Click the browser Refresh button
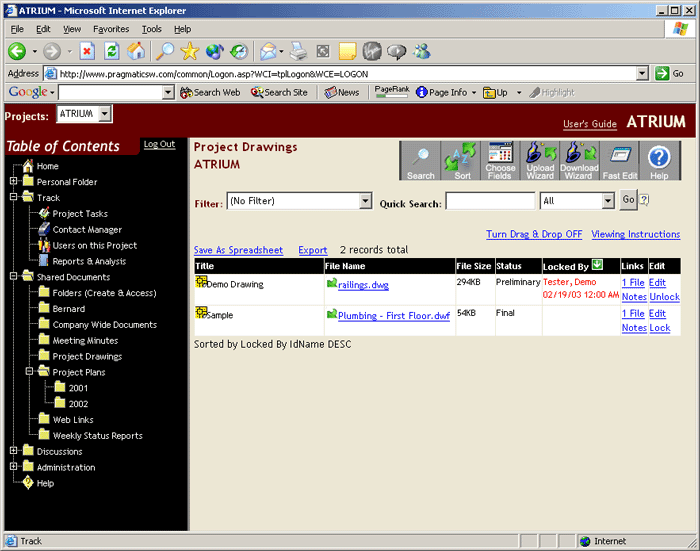 (x=112, y=51)
